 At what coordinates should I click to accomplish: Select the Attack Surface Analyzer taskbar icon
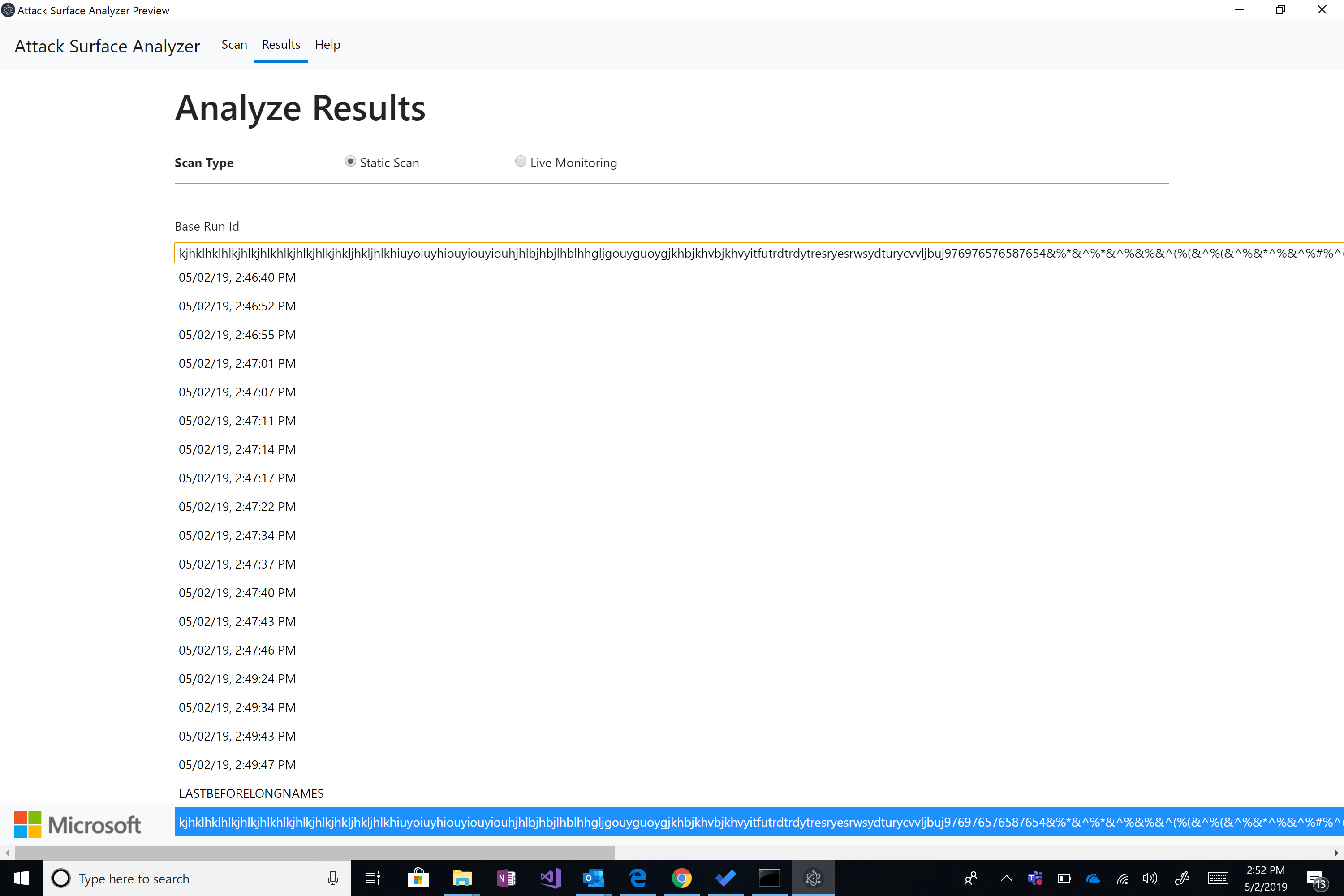[x=813, y=878]
